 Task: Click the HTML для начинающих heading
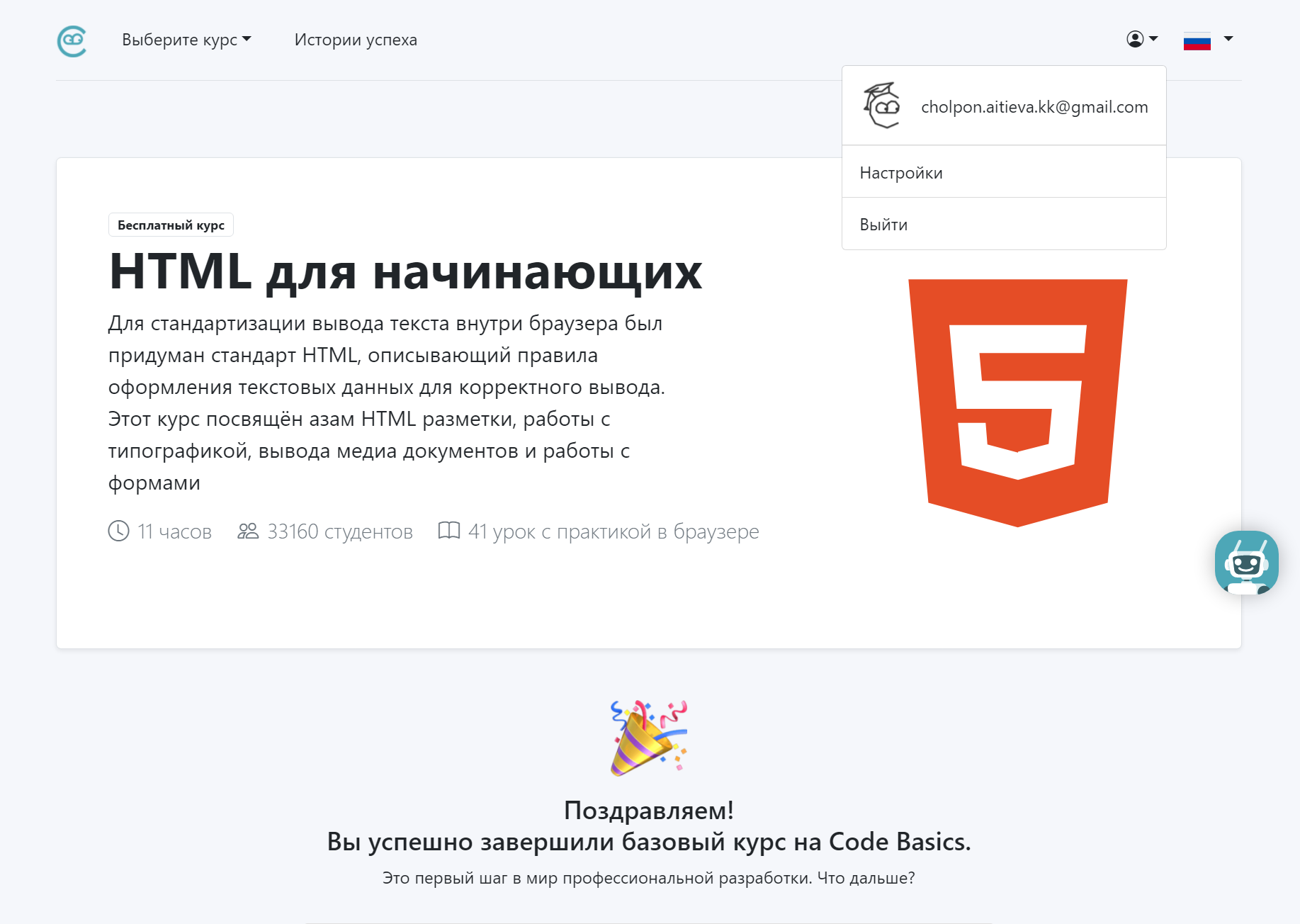tap(405, 271)
